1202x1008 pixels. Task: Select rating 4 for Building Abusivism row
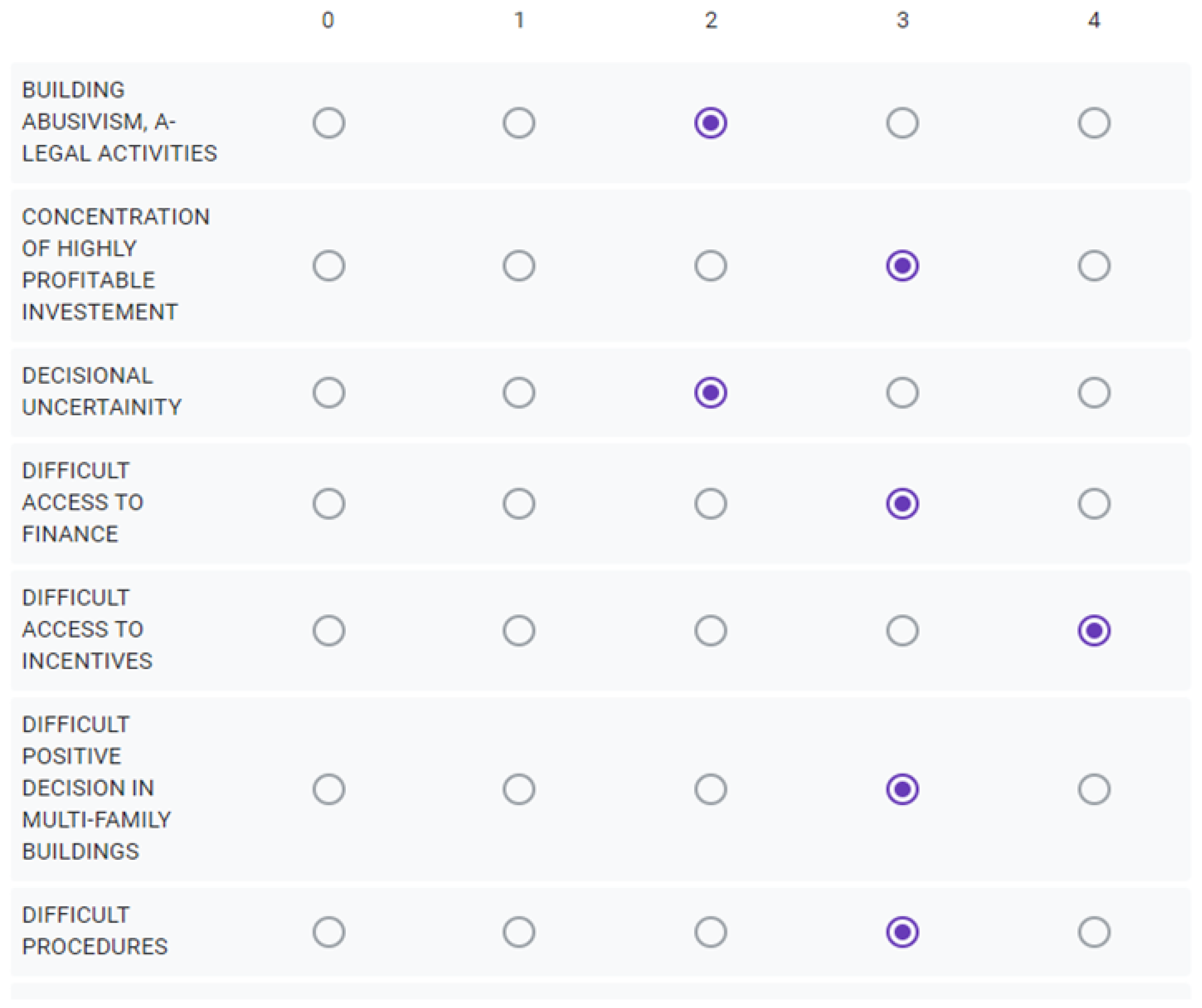pyautogui.click(x=1094, y=123)
